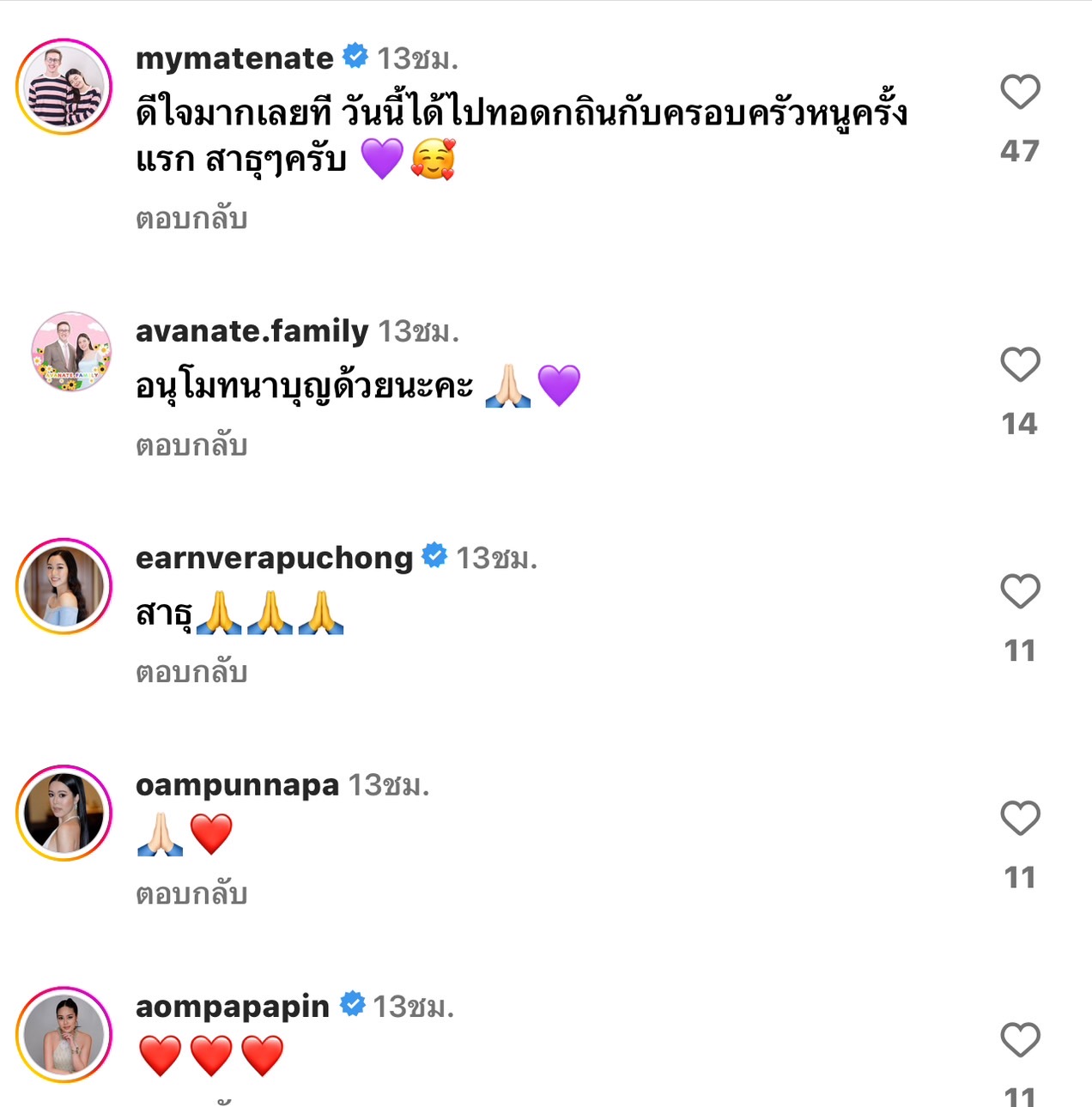Go to aompapapin username link
Image resolution: width=1092 pixels, height=1107 pixels.
tap(232, 1006)
